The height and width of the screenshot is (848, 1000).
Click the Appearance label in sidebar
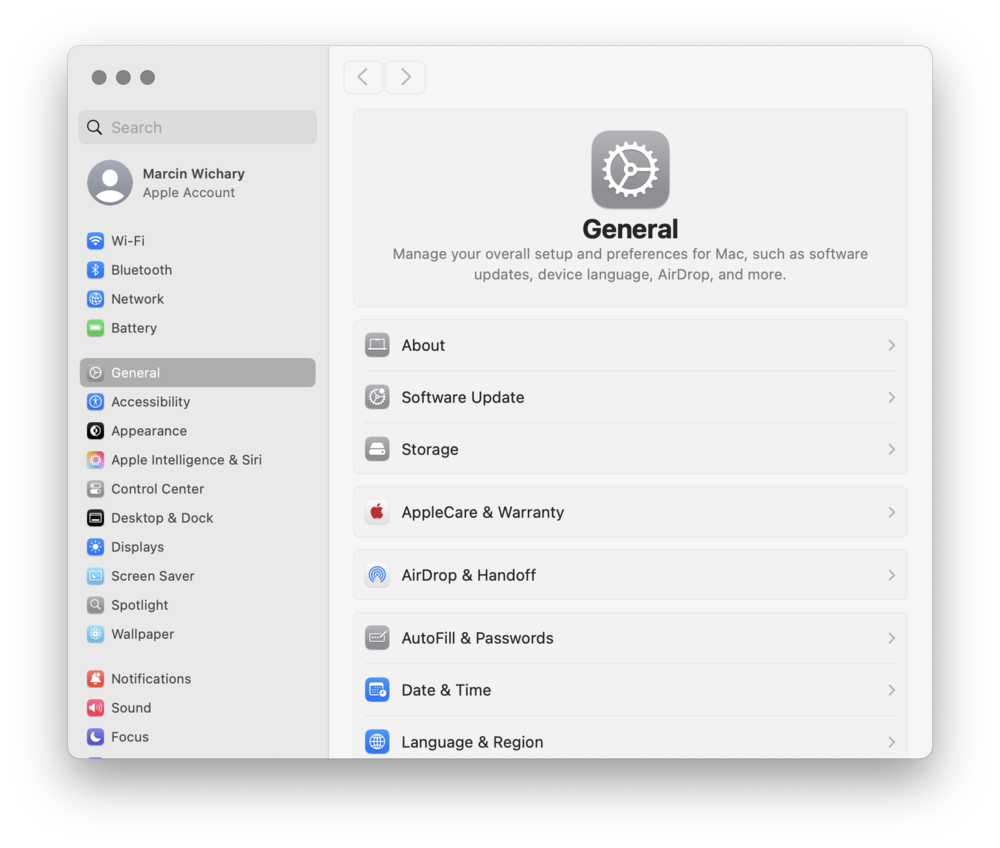pyautogui.click(x=149, y=431)
